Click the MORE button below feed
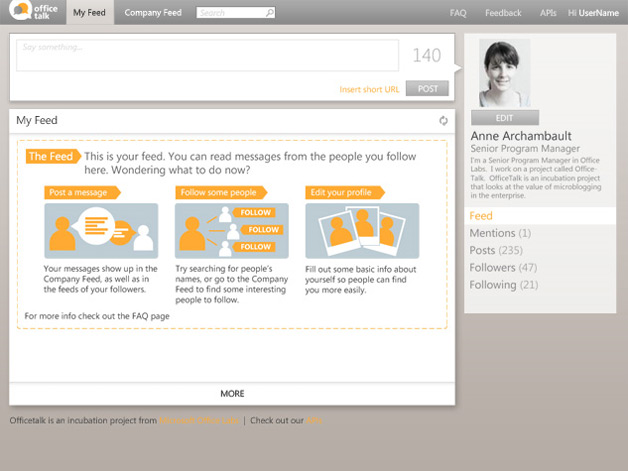The image size is (628, 471). 232,394
